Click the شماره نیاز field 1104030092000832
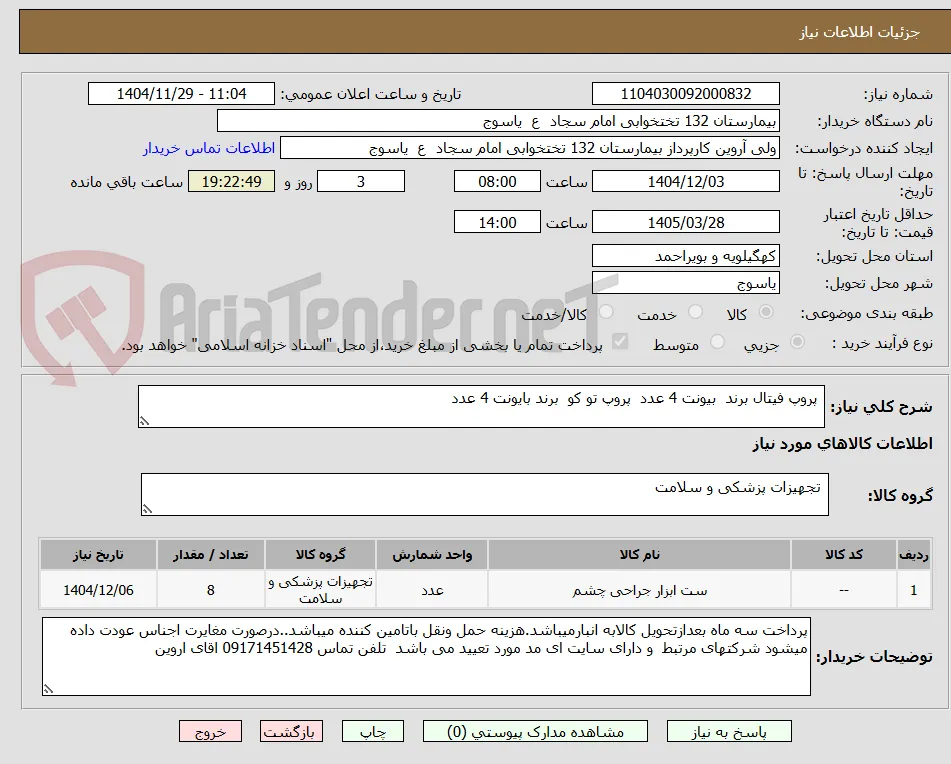 click(x=685, y=94)
